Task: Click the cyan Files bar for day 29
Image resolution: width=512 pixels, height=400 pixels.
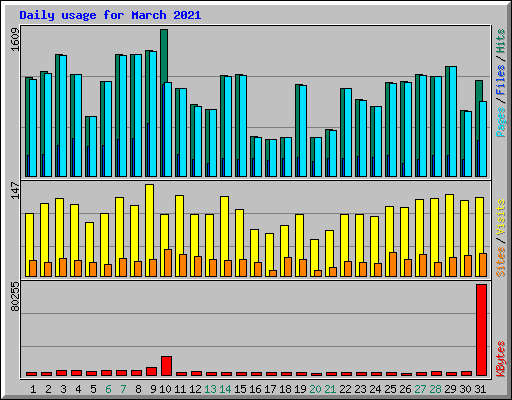Action: tap(453, 122)
